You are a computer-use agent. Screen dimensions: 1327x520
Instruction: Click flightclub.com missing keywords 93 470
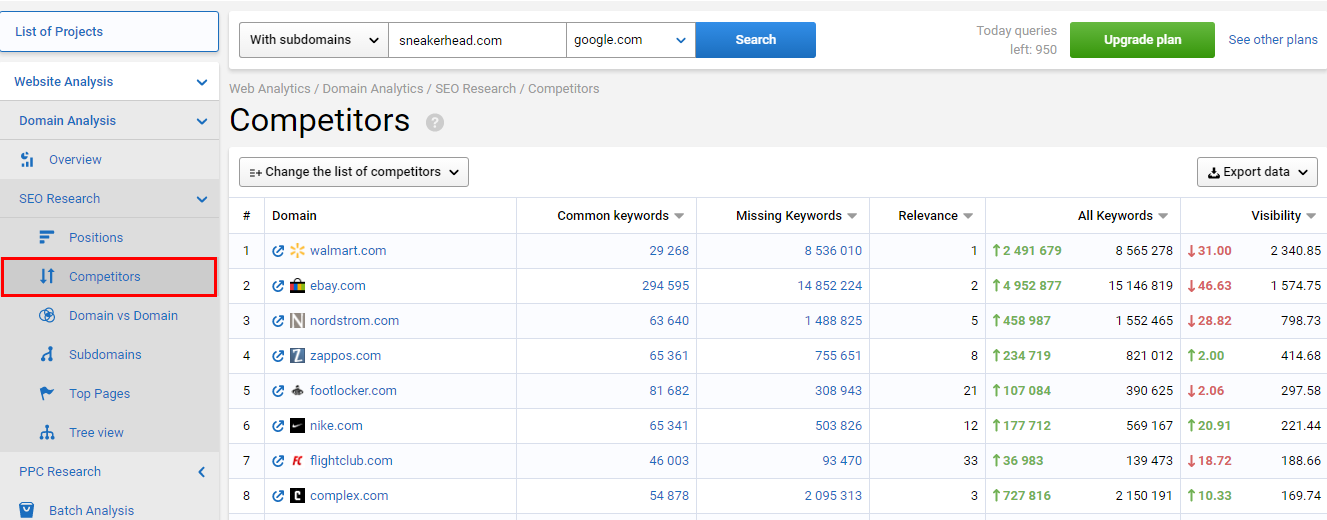842,461
